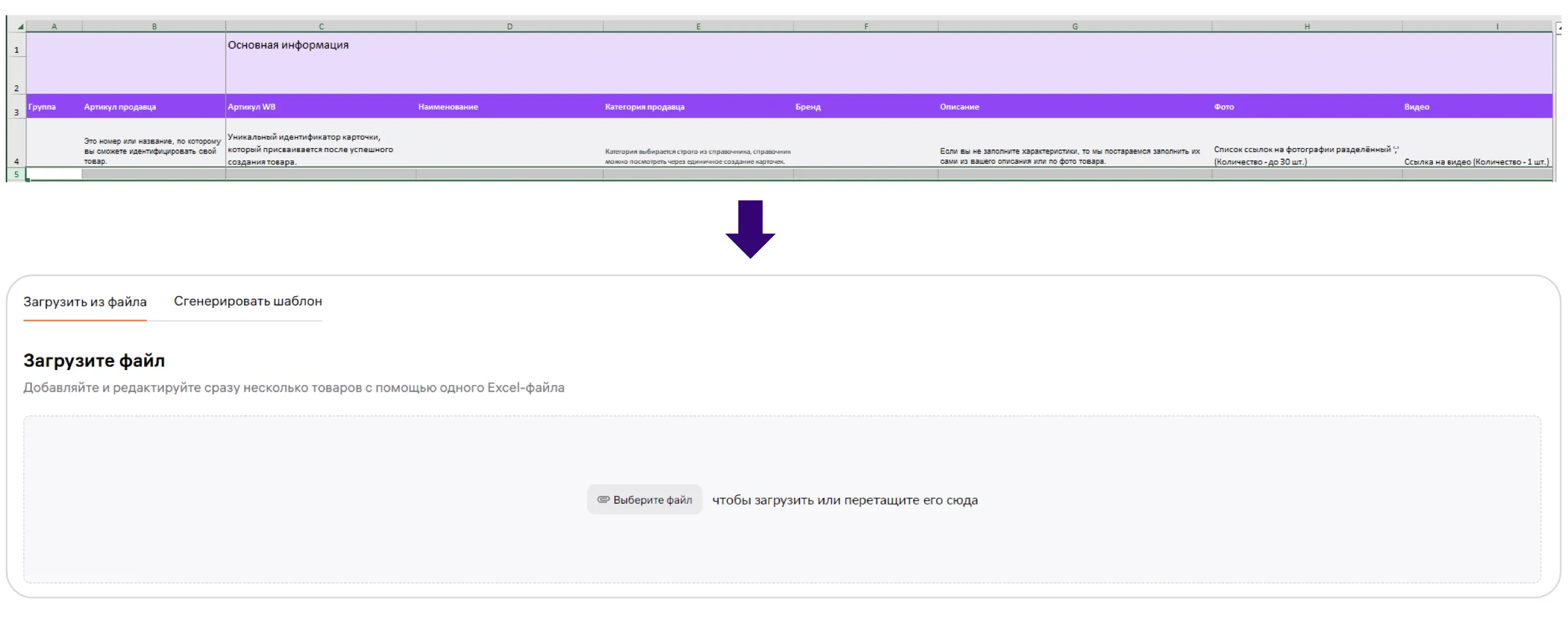Select row 4 header
This screenshot has width=1568, height=629.
pyautogui.click(x=16, y=161)
